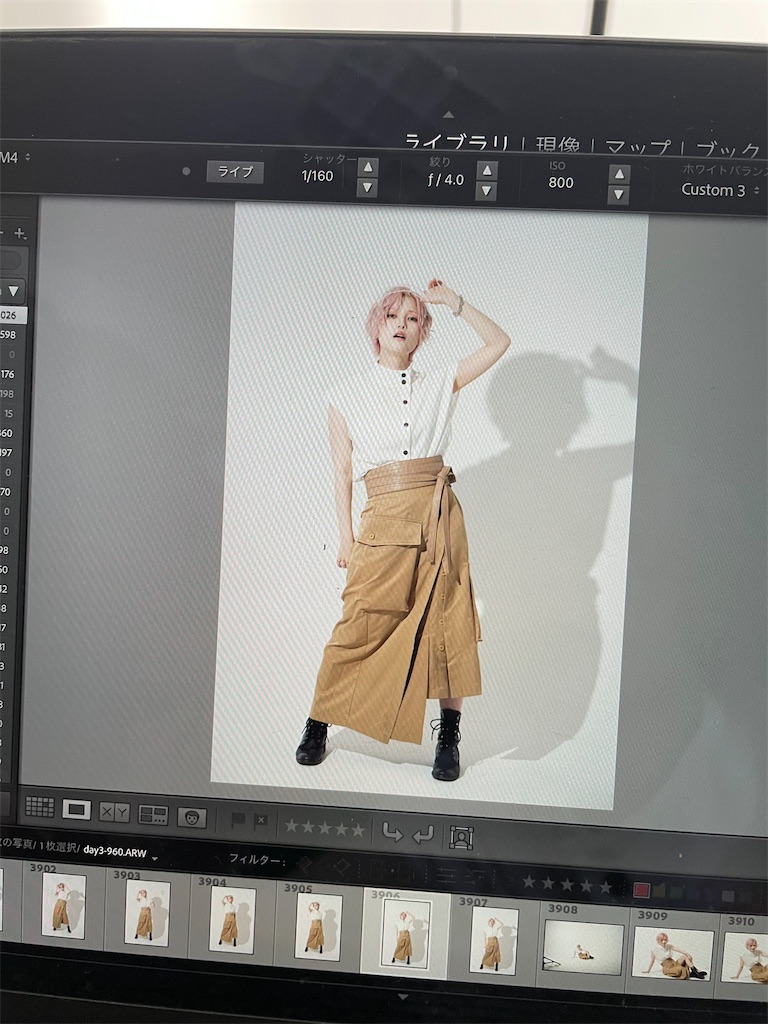Set the photo rating to one star
The width and height of the screenshot is (768, 1024).
click(291, 825)
